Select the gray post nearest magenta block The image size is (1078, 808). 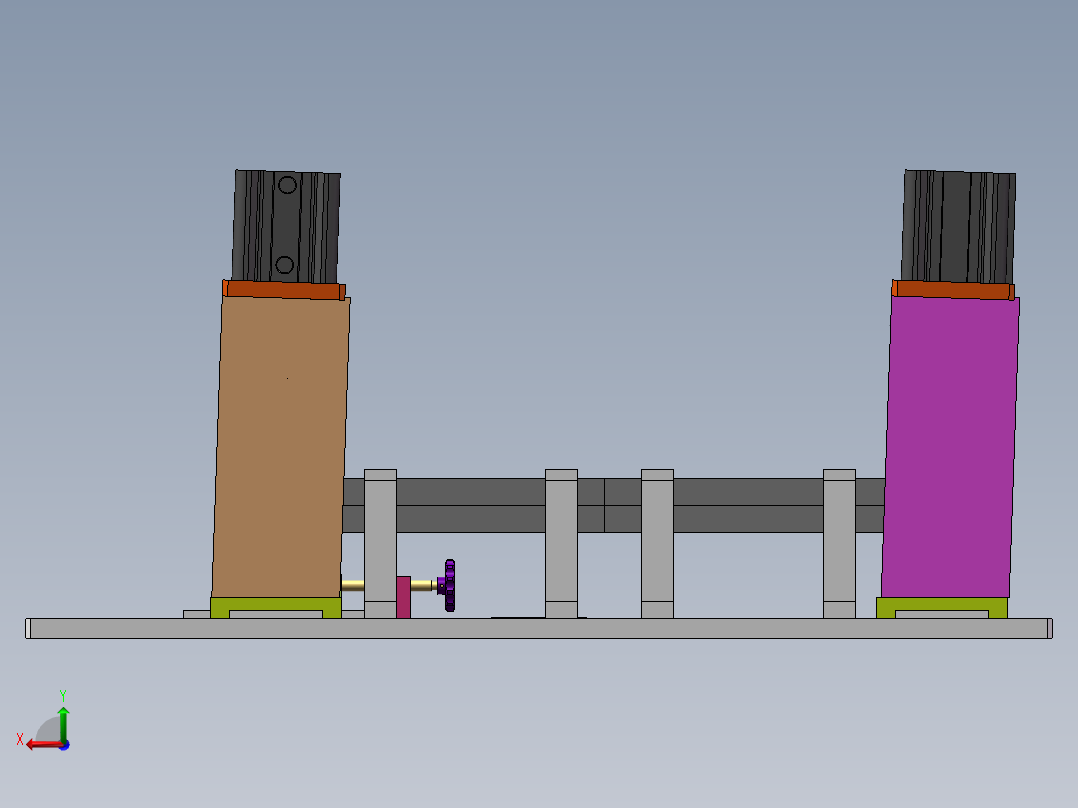(839, 544)
